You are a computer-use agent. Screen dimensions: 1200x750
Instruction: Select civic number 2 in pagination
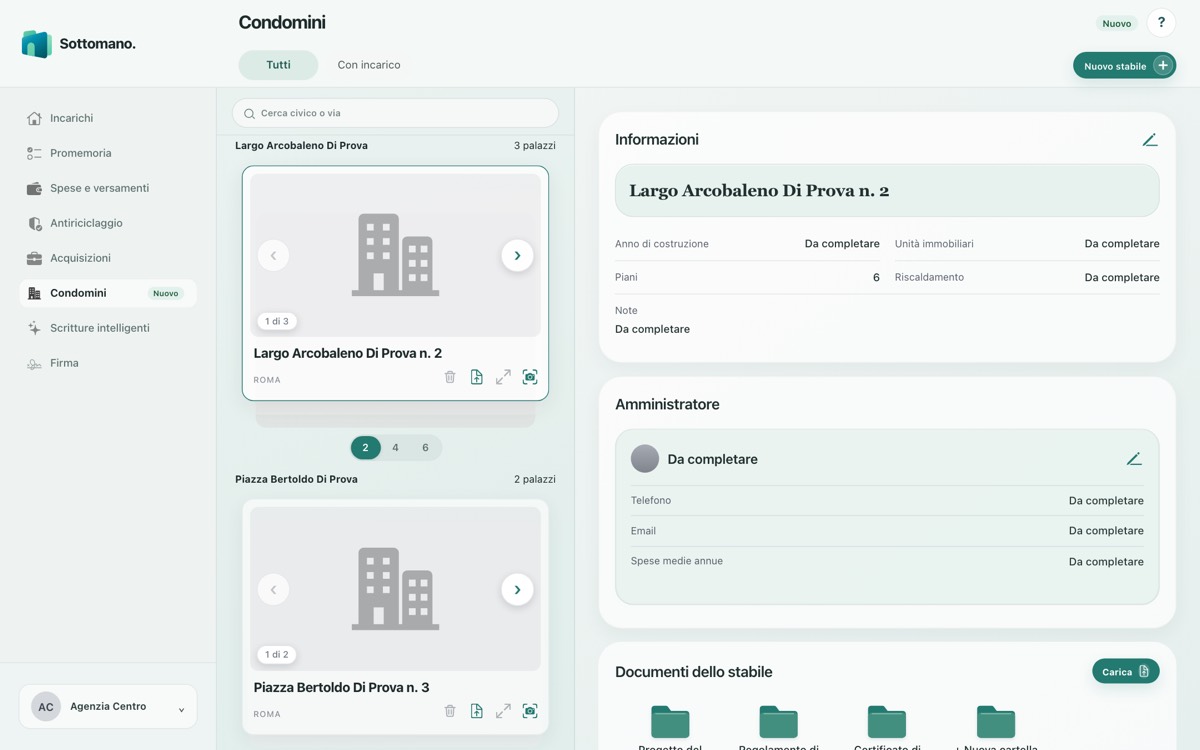[365, 448]
